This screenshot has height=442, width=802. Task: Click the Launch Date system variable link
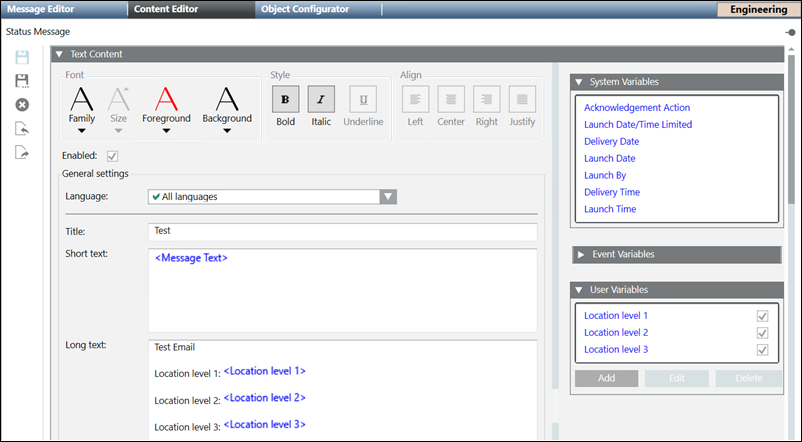(x=610, y=158)
